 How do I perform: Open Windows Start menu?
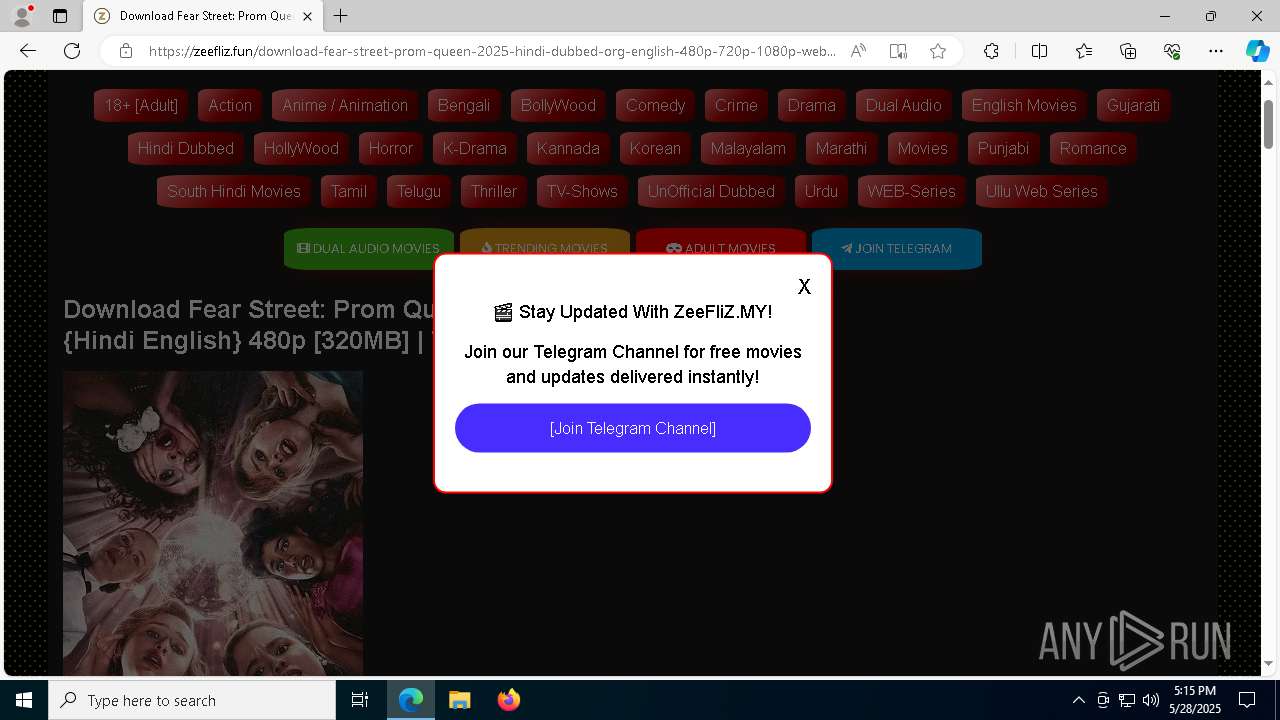pos(24,700)
